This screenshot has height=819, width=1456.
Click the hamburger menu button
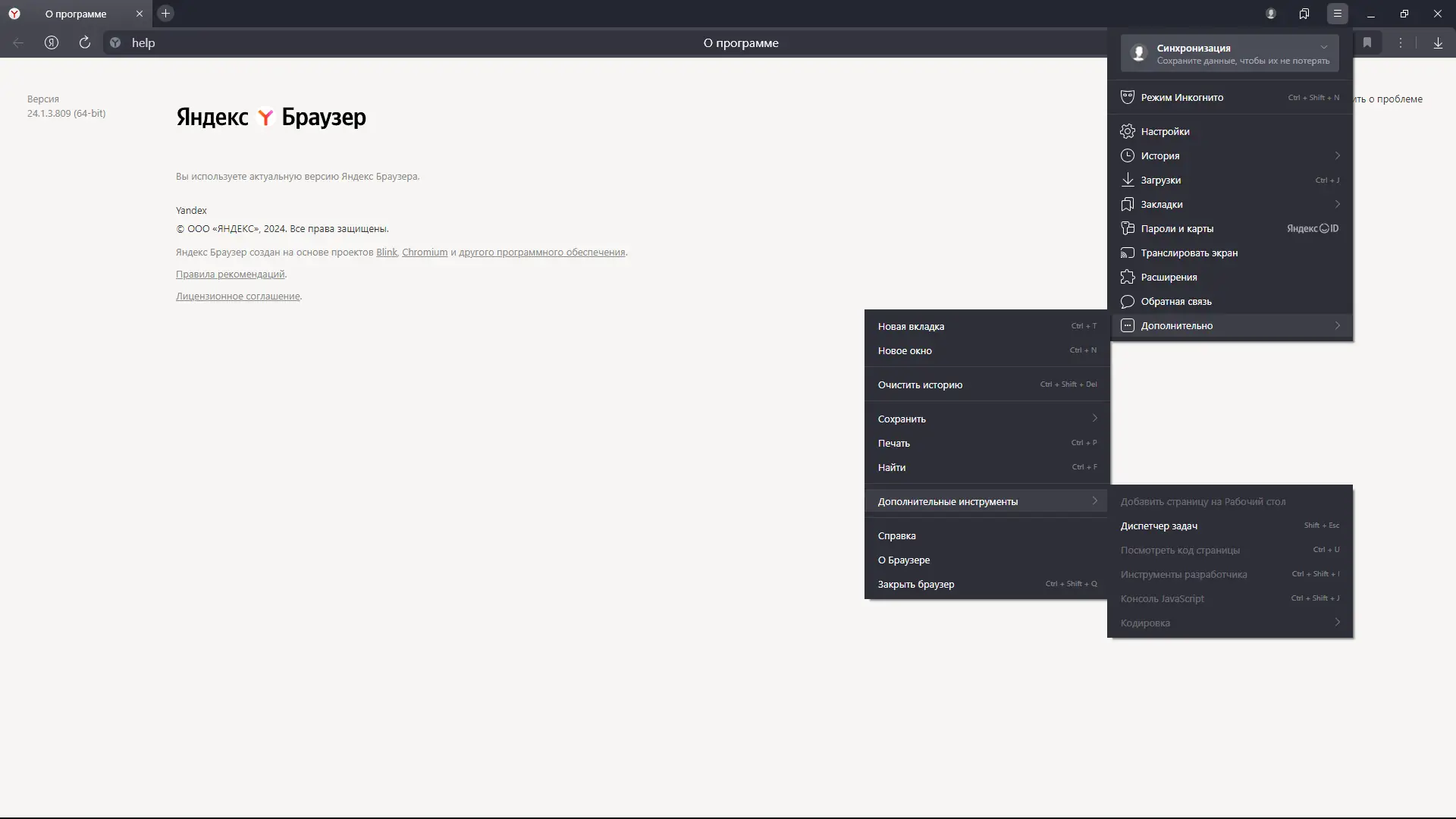click(x=1337, y=14)
